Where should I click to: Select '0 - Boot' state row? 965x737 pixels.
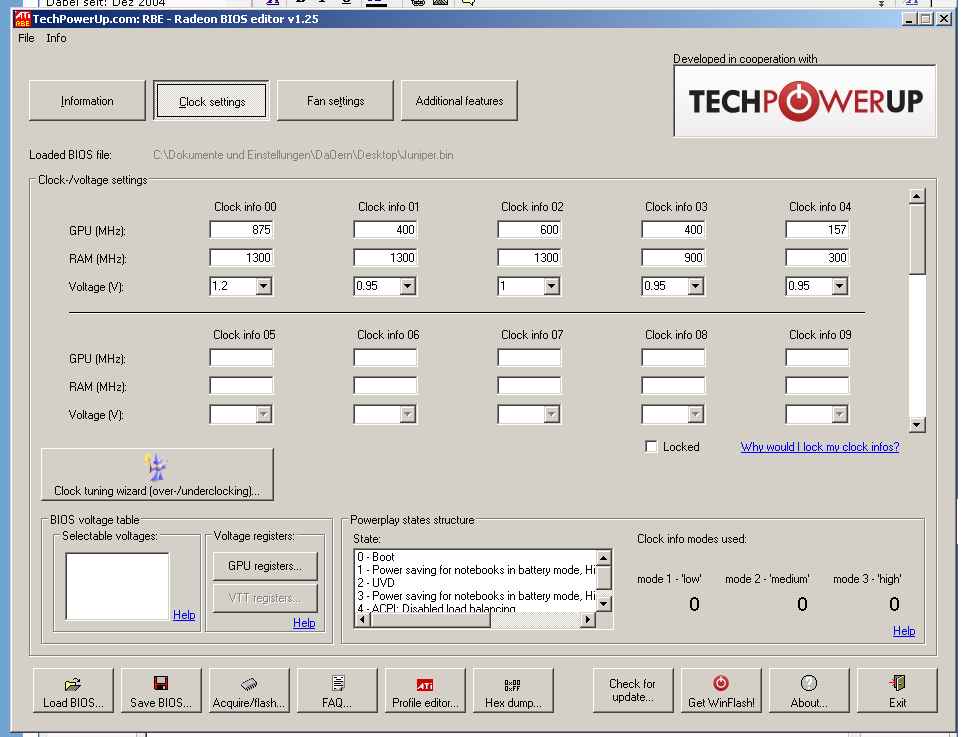476,557
